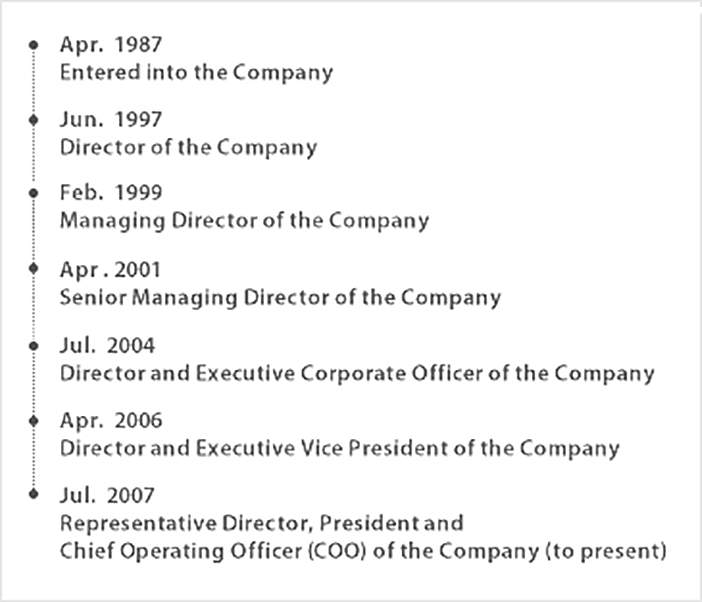
Task: Select 'Director of the Company' line
Action: tap(188, 148)
